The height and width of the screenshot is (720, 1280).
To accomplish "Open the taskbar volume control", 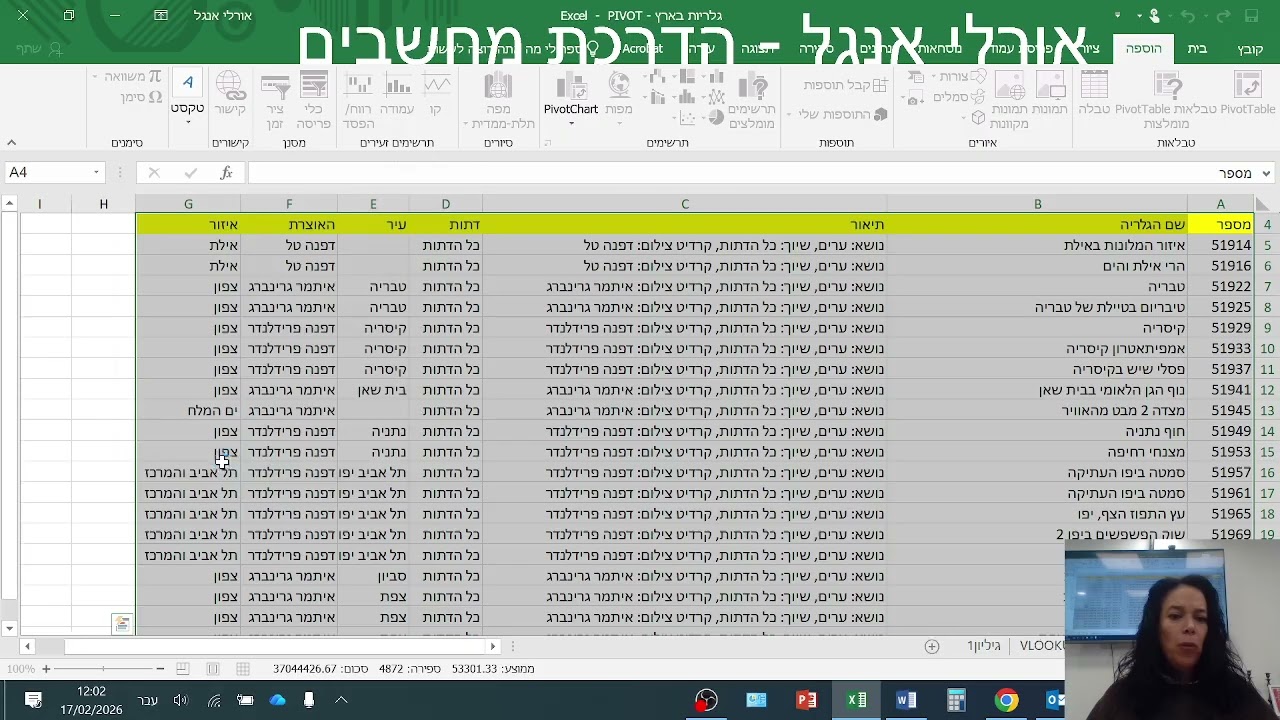I will (180, 700).
